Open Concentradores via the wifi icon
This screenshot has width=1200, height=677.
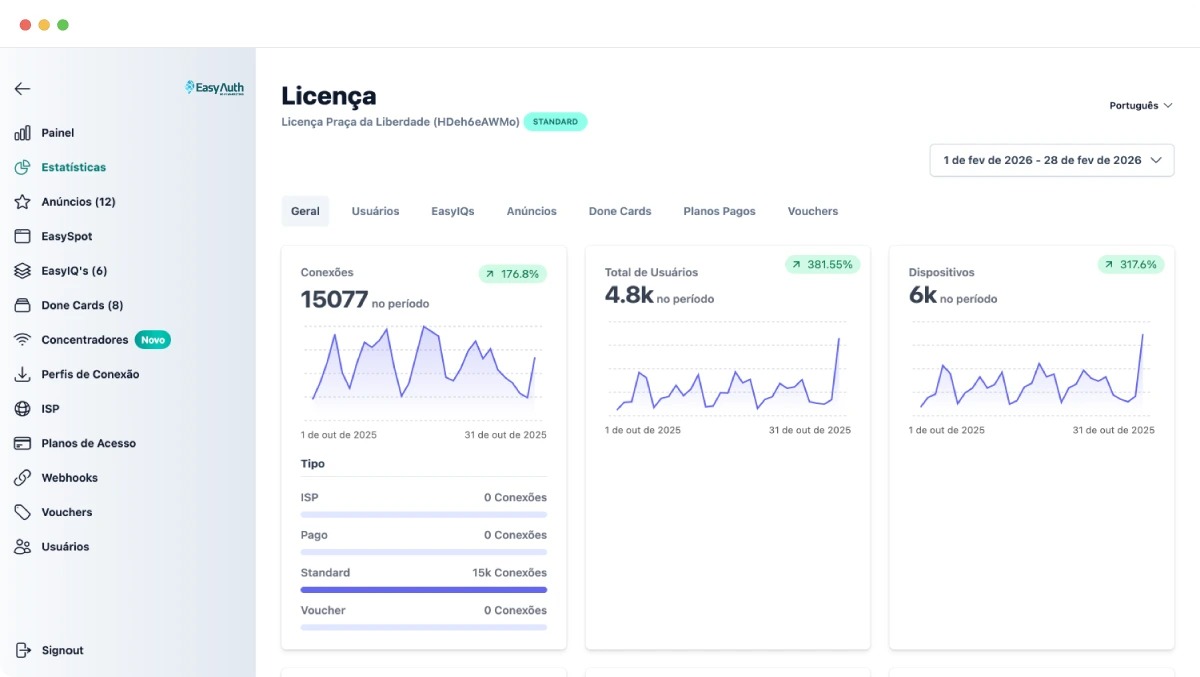[x=22, y=340]
